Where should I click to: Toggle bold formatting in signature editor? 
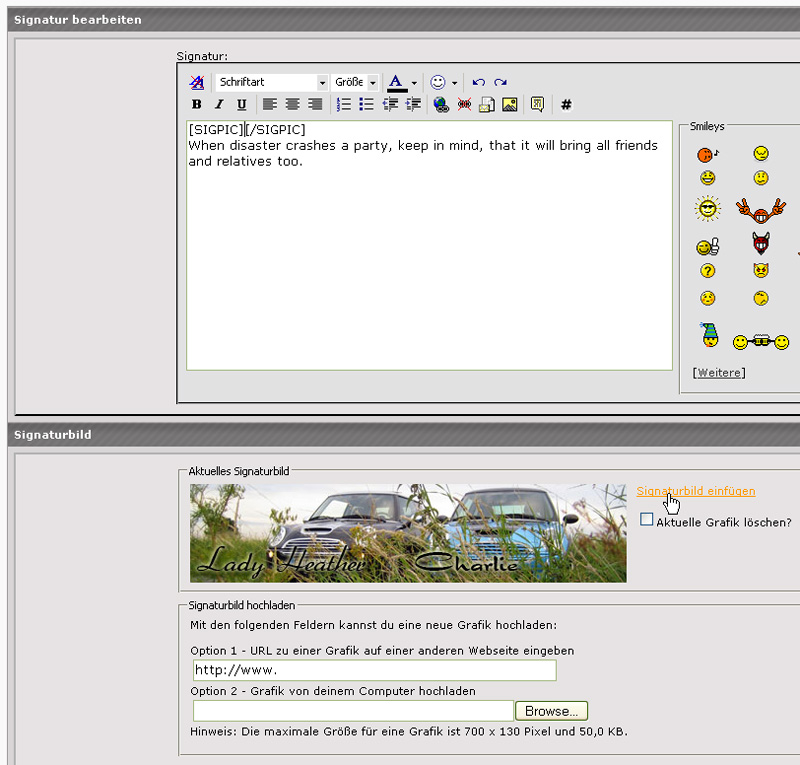click(196, 104)
